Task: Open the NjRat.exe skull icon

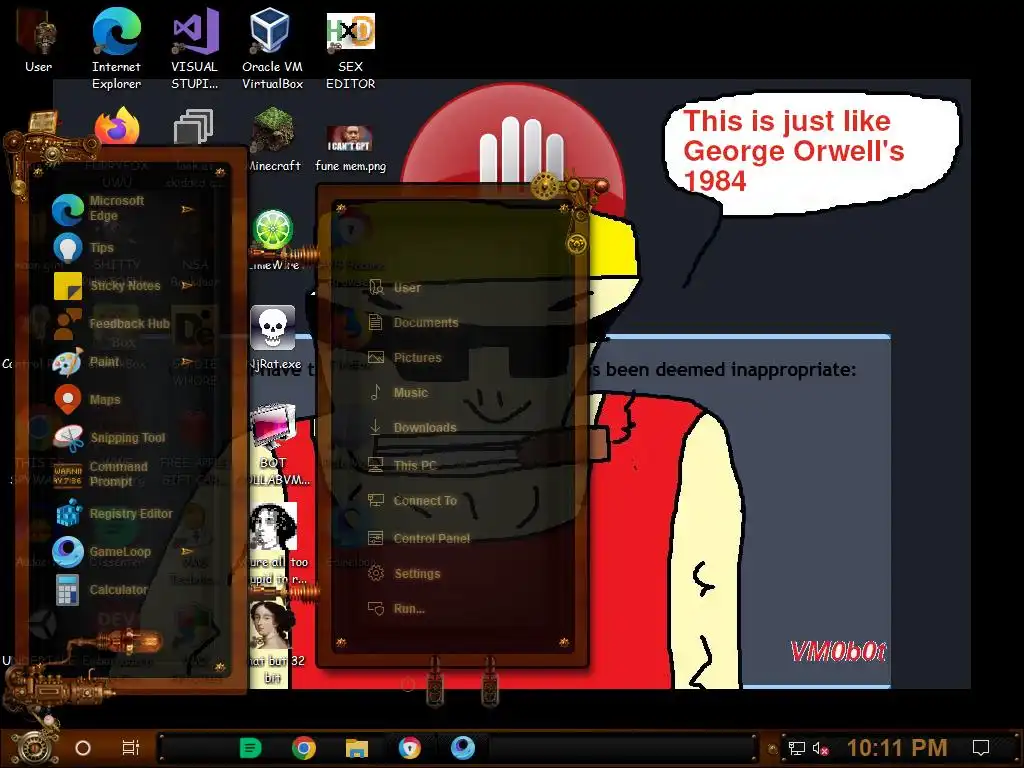Action: (273, 338)
